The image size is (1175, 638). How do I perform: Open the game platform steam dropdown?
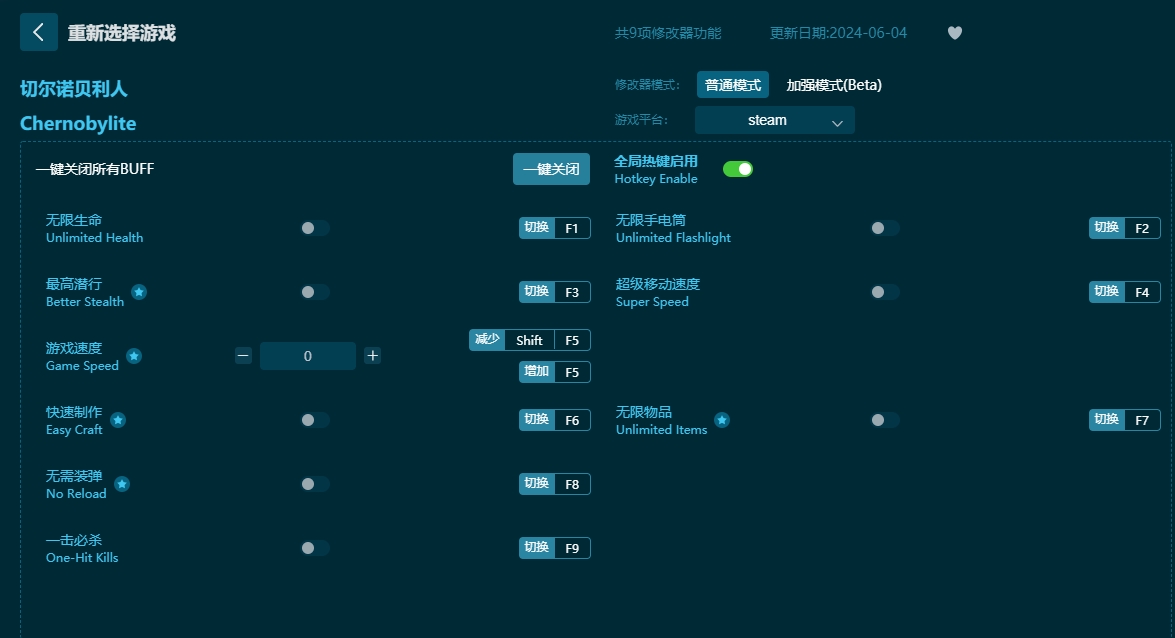coord(774,119)
